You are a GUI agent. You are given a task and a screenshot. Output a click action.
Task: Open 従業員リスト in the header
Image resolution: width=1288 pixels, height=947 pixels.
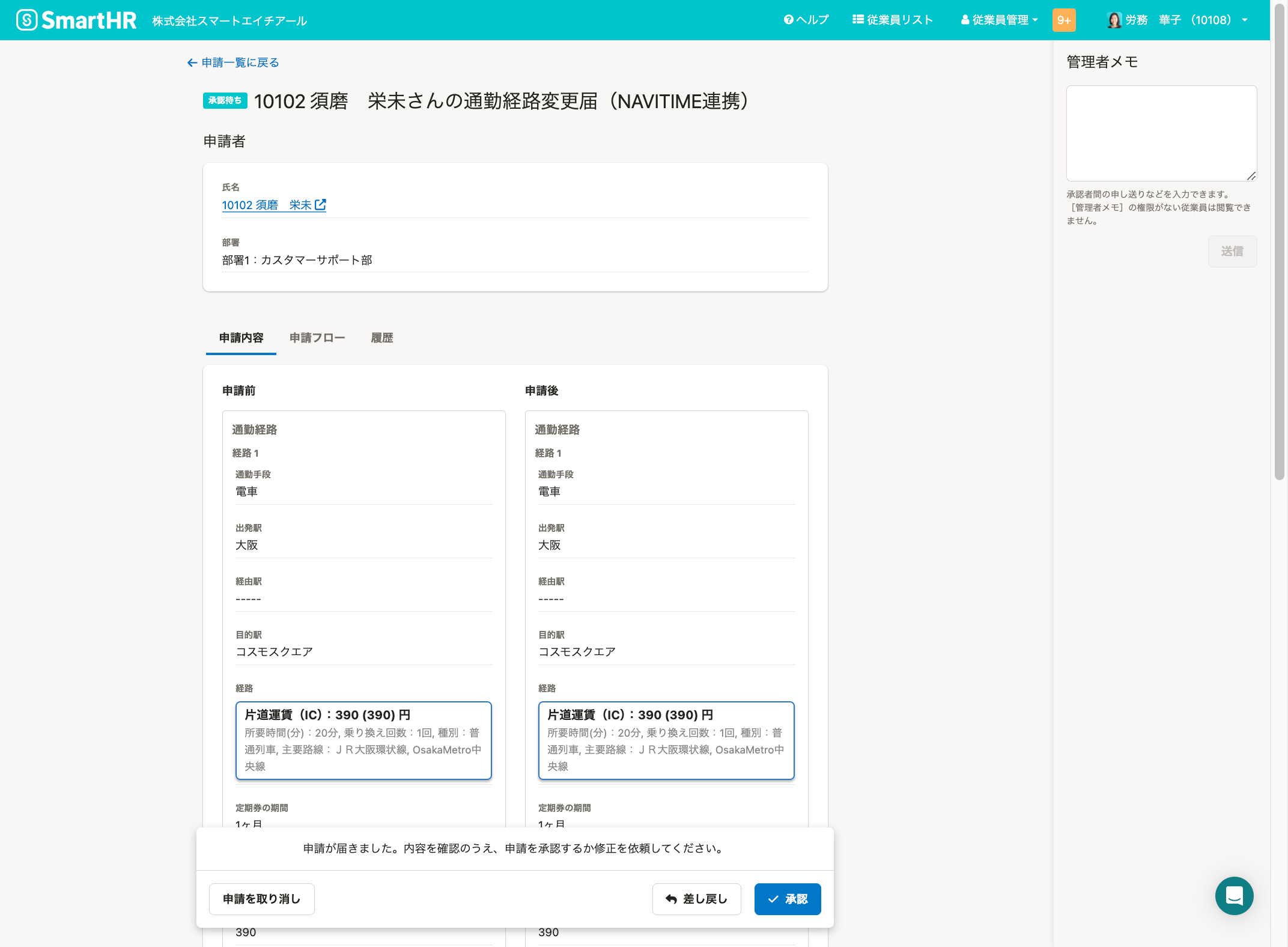tap(893, 20)
